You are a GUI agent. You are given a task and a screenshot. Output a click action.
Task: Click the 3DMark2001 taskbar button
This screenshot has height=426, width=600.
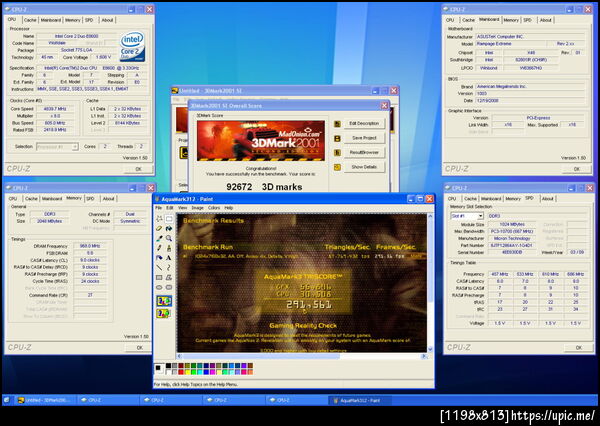point(45,400)
